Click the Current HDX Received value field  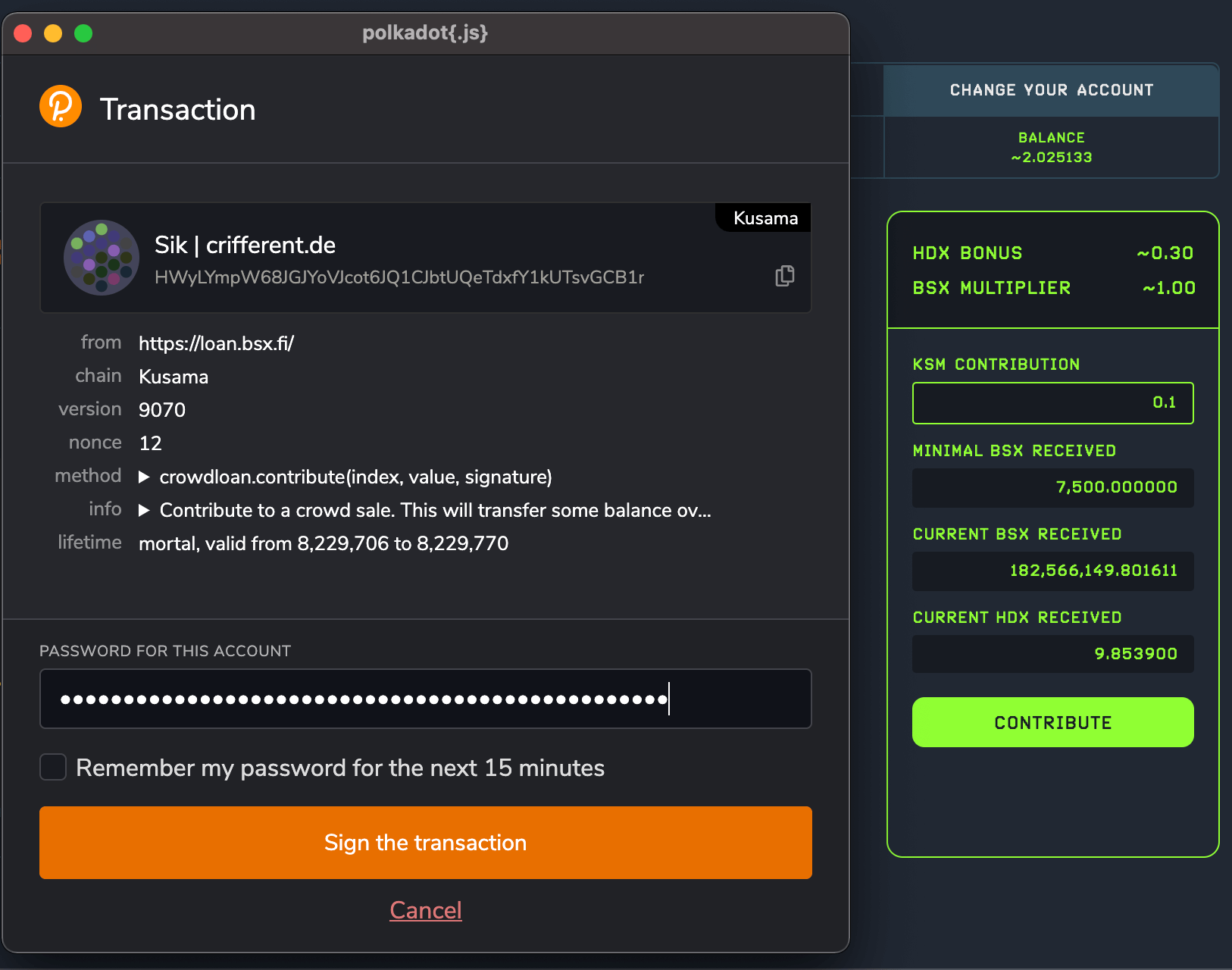(1052, 654)
